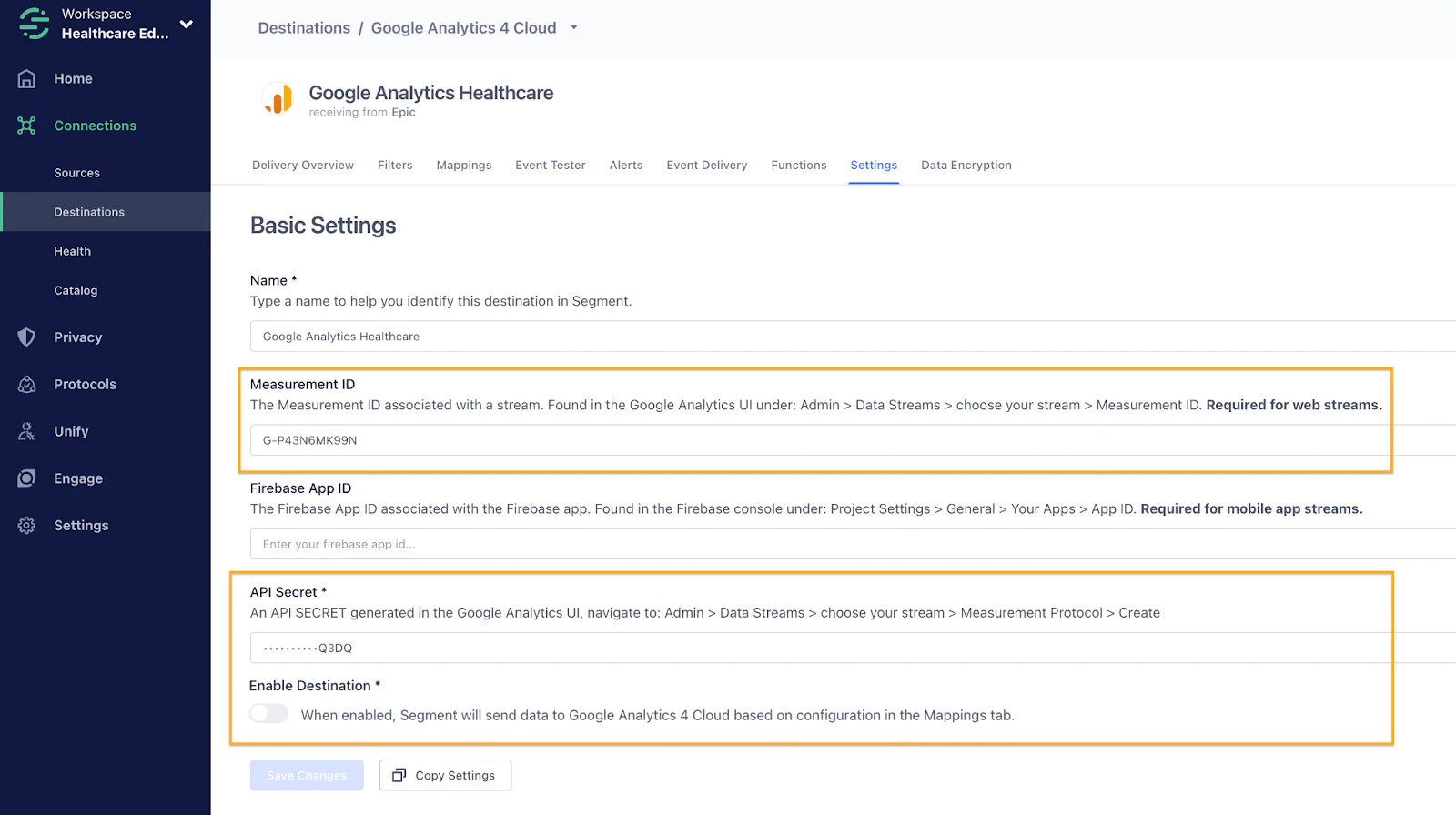Click the Google Analytics 4 Cloud breadcrumb
The image size is (1456, 815).
click(x=463, y=28)
